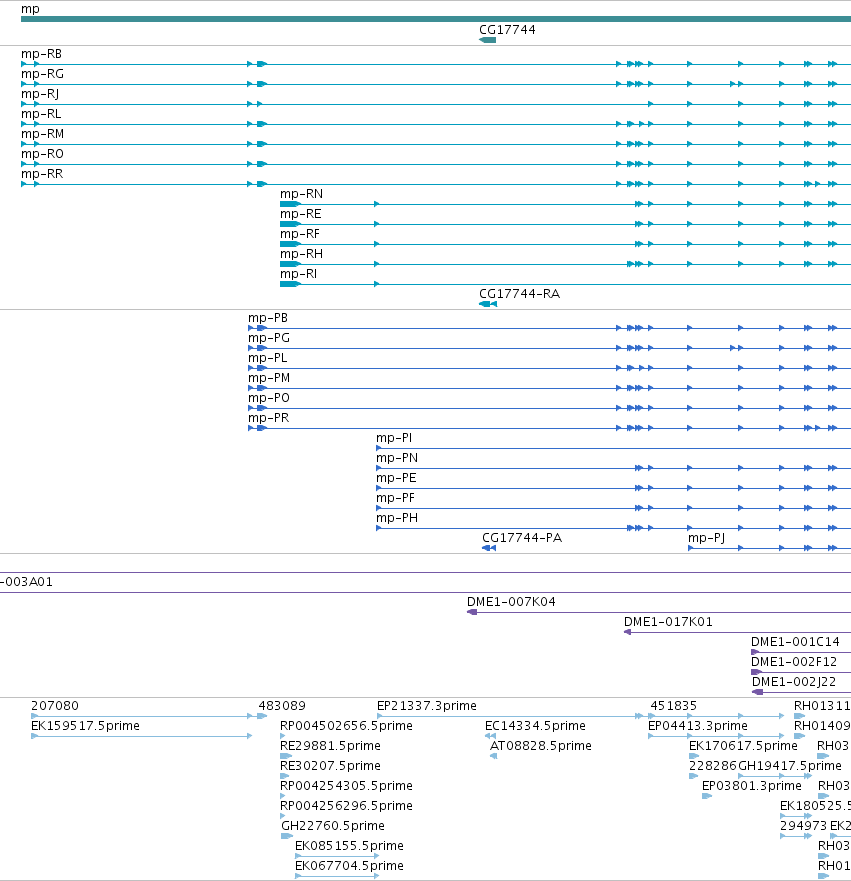This screenshot has height=881, width=851.
Task: Select transcript mp-RI label
Action: (299, 274)
